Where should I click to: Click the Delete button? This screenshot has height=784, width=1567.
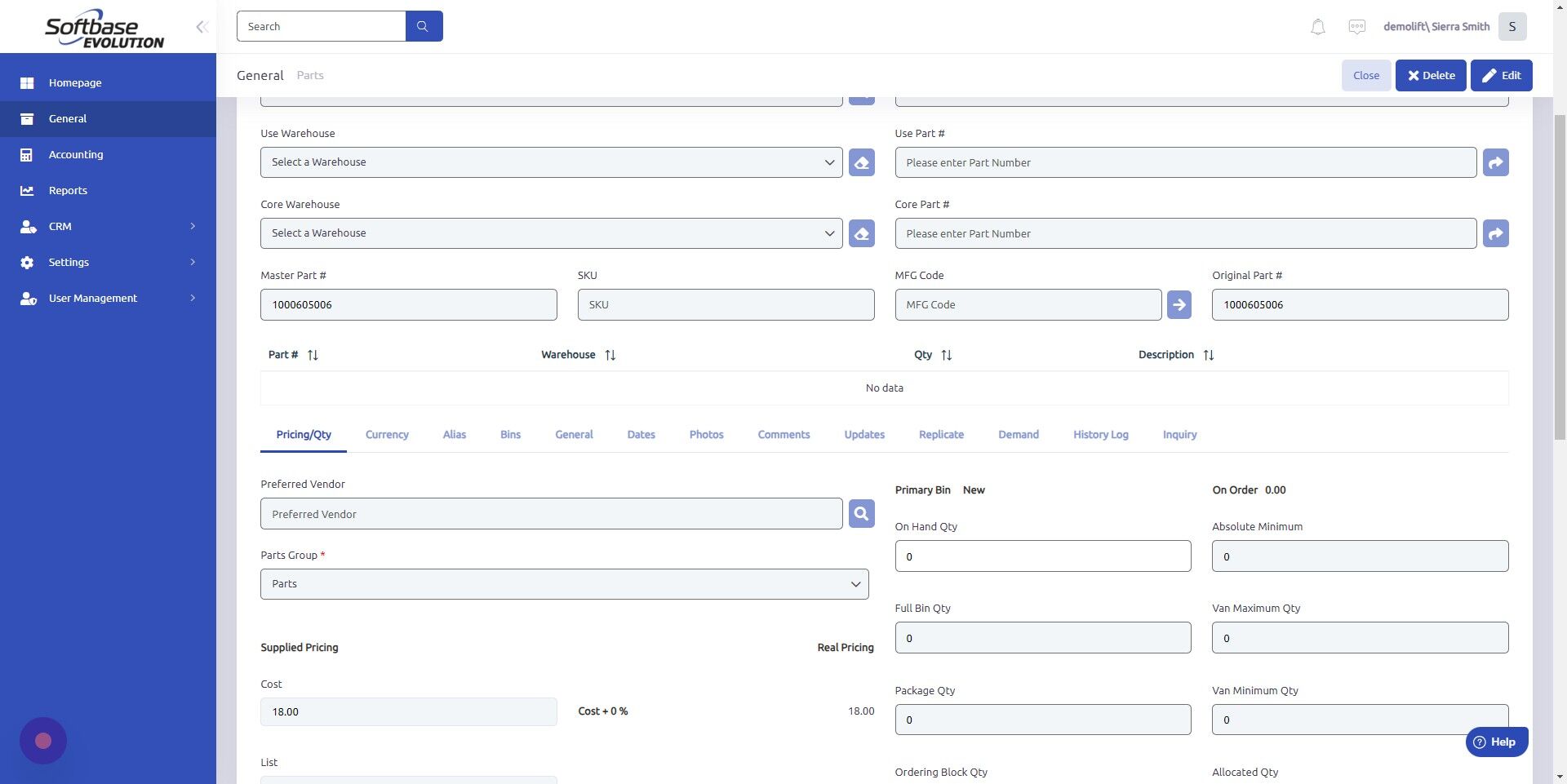pyautogui.click(x=1430, y=75)
